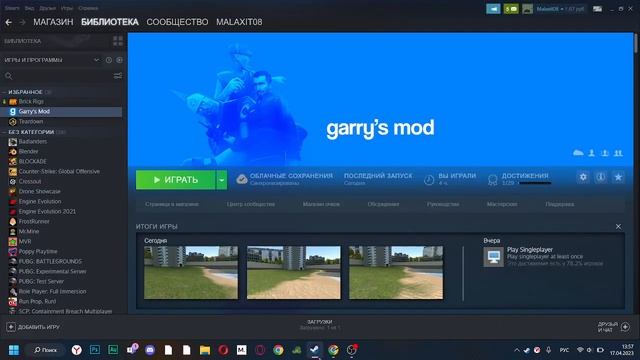Open MALAXIT08 profile tab
Screen dimensions: 640x360
click(x=239, y=22)
